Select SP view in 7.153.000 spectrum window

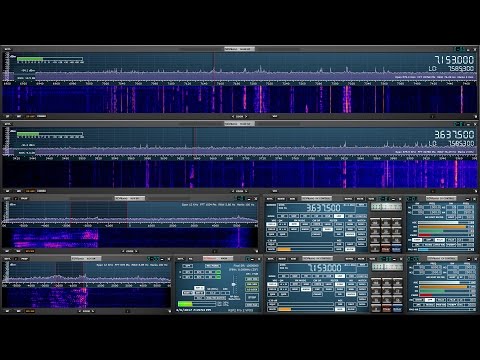(7, 116)
